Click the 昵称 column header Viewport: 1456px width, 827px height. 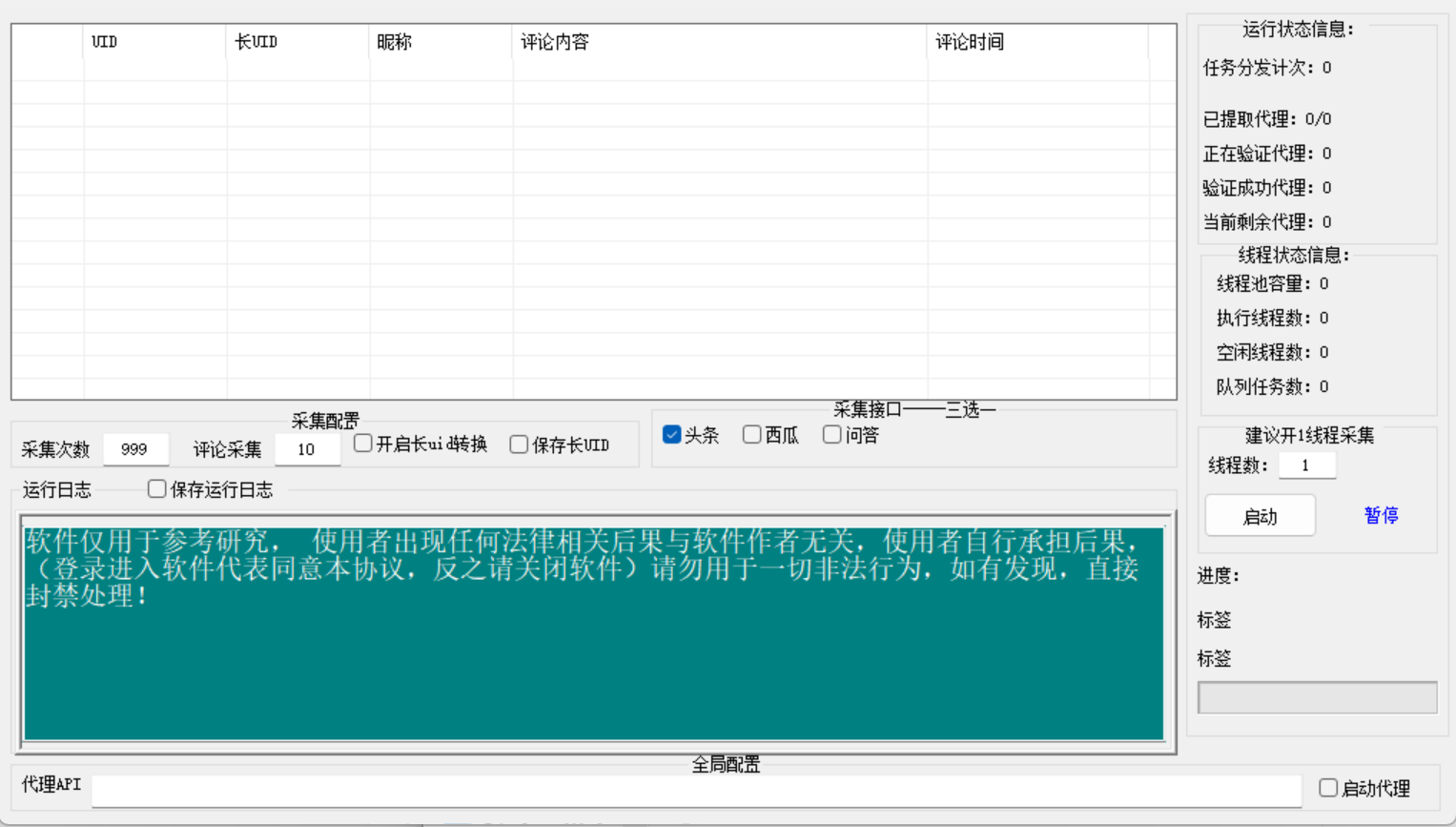click(441, 42)
